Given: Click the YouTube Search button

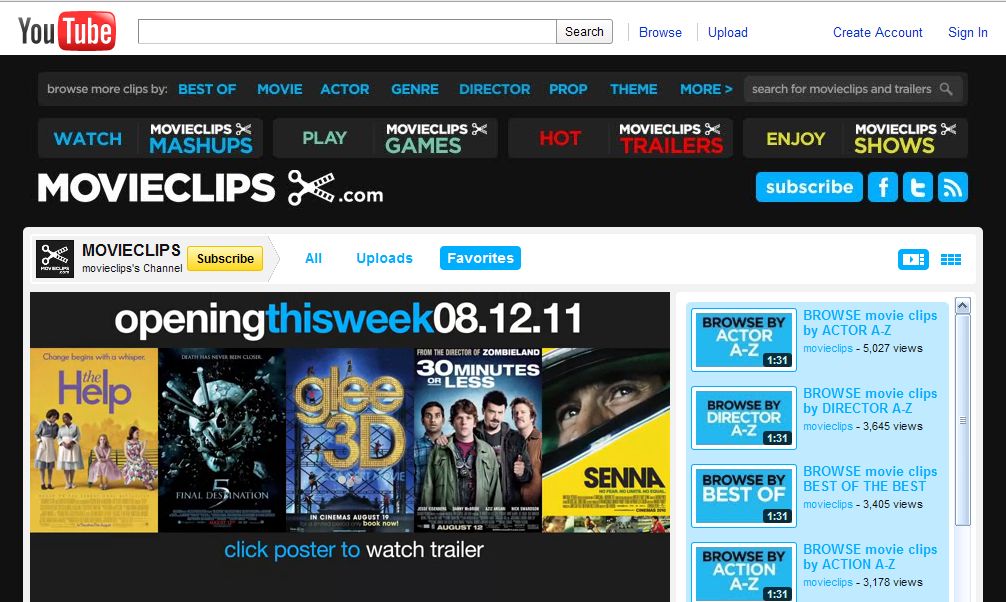Looking at the screenshot, I should [x=584, y=31].
